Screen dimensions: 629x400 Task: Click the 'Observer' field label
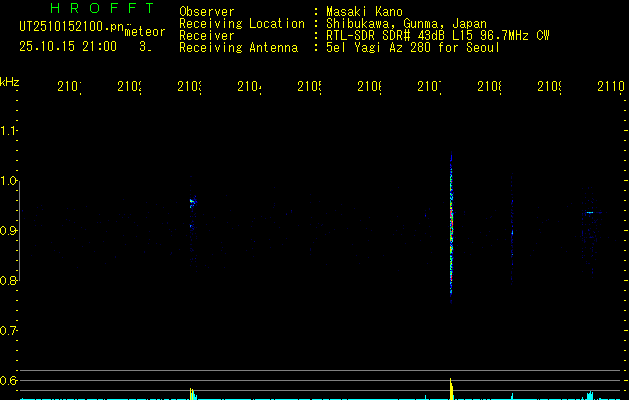(207, 11)
